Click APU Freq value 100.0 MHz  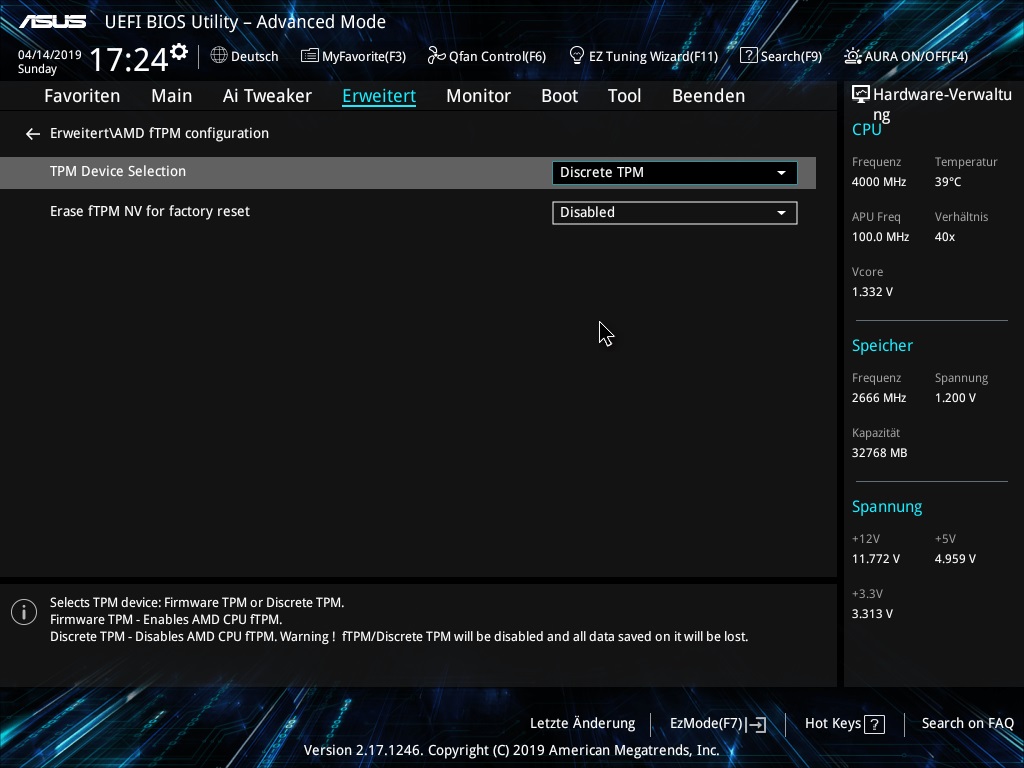[880, 237]
